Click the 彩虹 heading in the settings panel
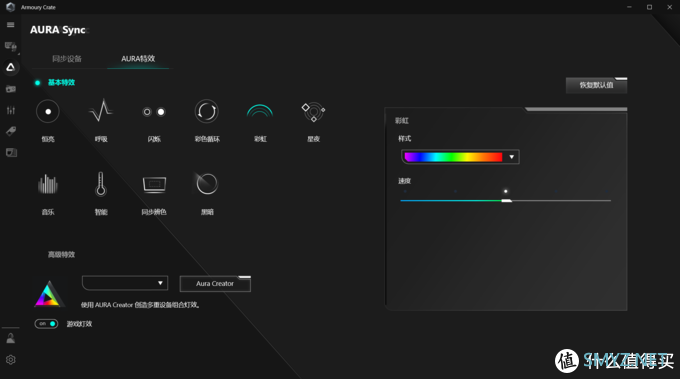This screenshot has width=680, height=379. [402, 121]
